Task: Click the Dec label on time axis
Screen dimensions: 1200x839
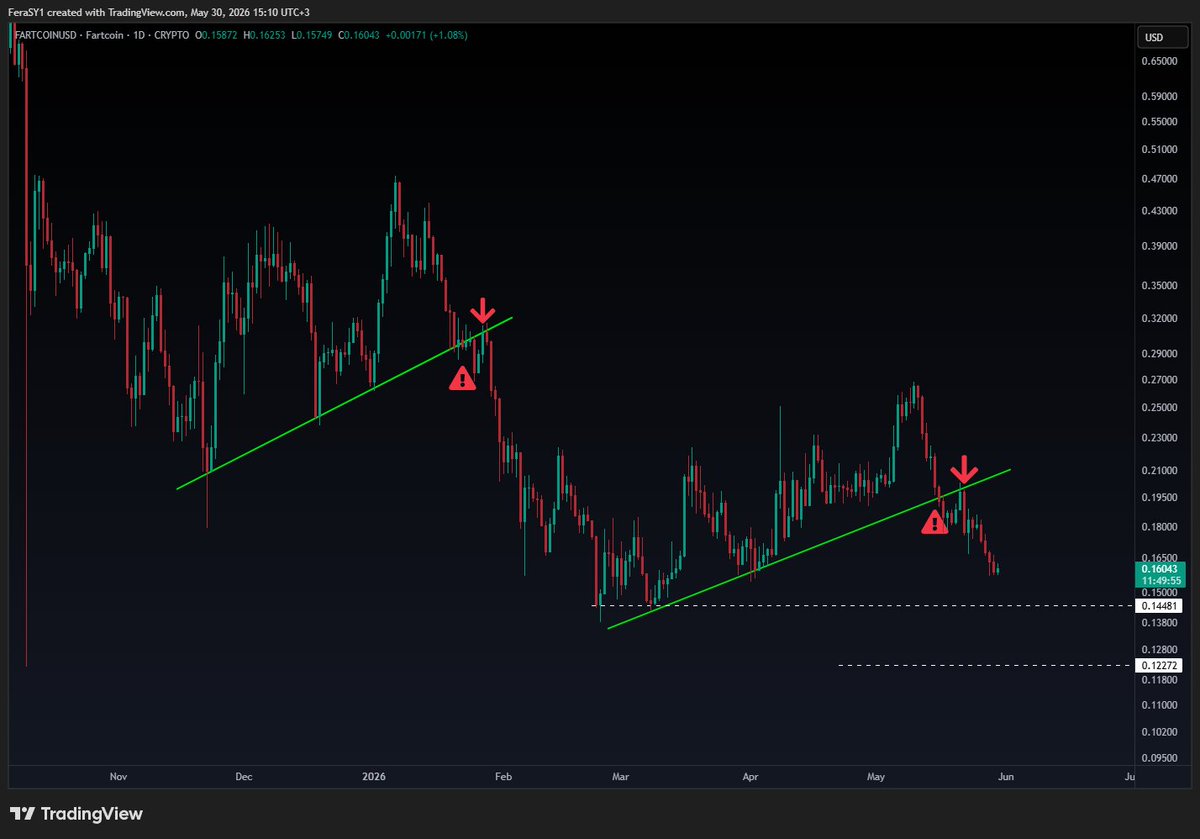Action: (x=244, y=776)
